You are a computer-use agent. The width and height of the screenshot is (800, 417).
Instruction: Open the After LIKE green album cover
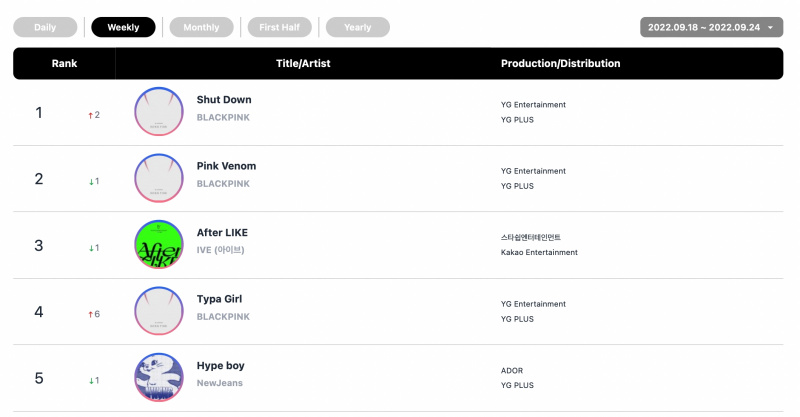click(x=159, y=244)
